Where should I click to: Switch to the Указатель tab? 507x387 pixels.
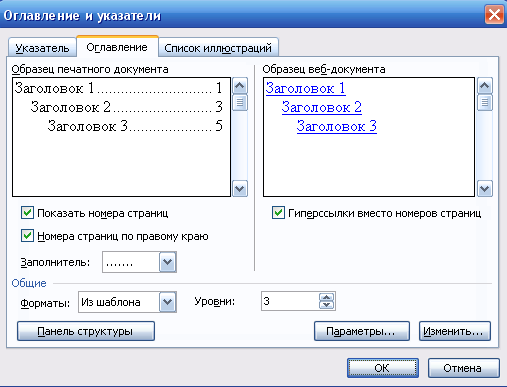(x=42, y=48)
